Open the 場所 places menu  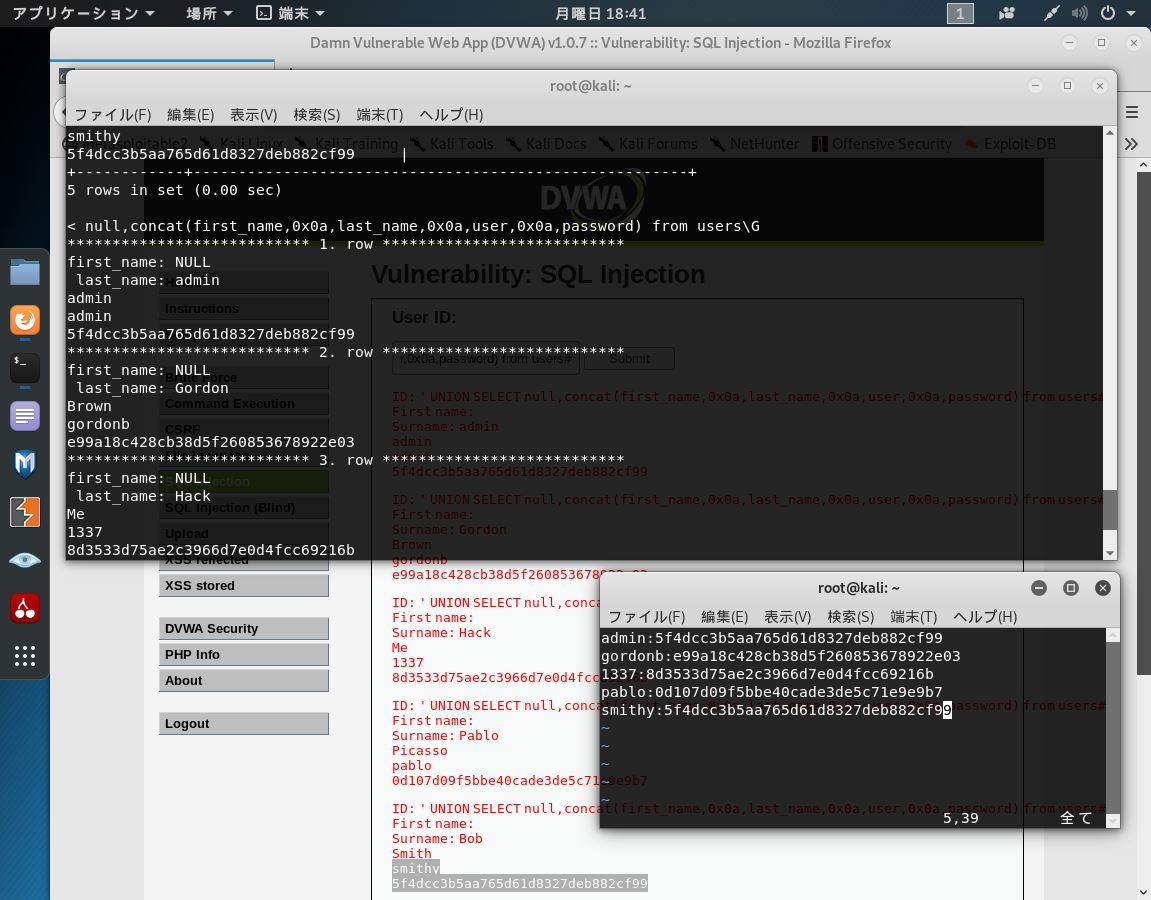pyautogui.click(x=208, y=13)
